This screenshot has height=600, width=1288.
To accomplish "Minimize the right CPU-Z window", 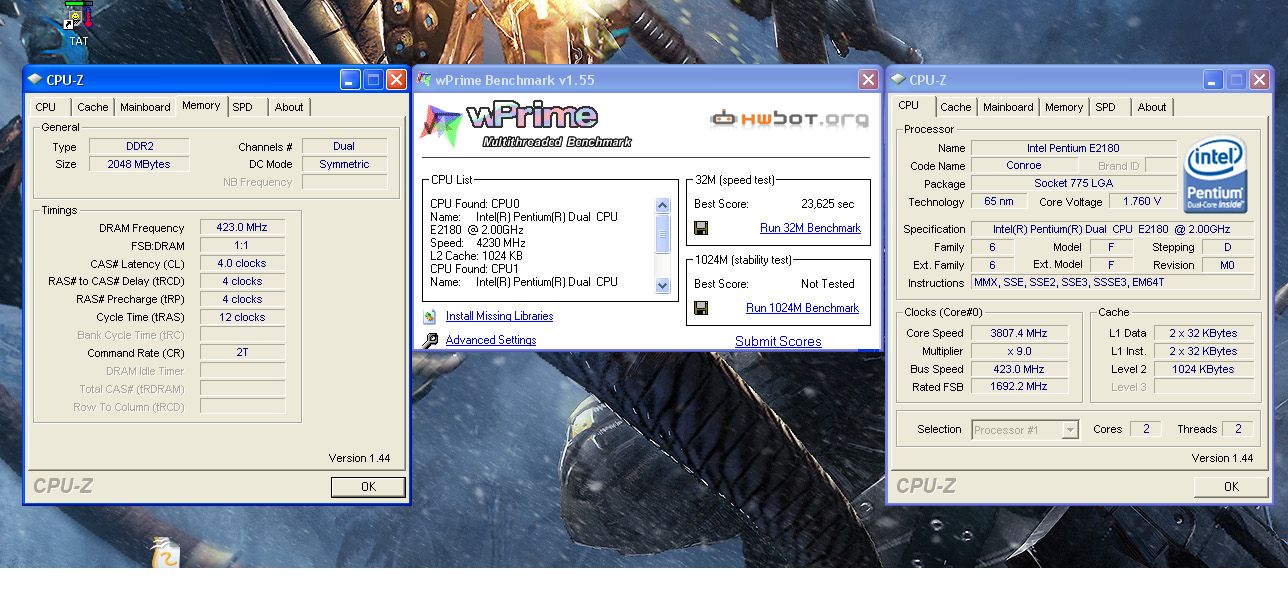I will pyautogui.click(x=1213, y=80).
